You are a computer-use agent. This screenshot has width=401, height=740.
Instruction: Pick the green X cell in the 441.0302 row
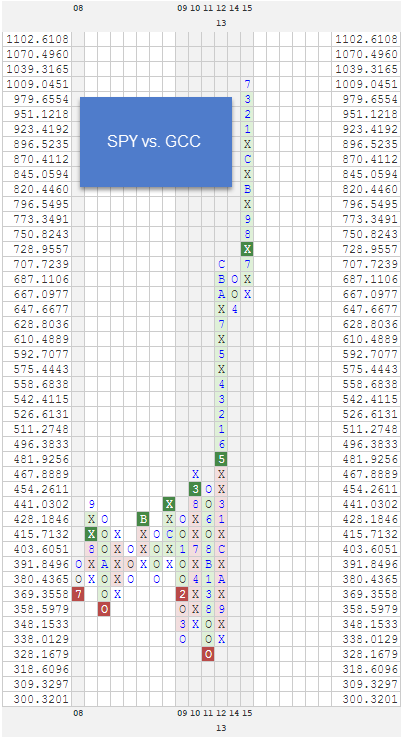pos(169,504)
